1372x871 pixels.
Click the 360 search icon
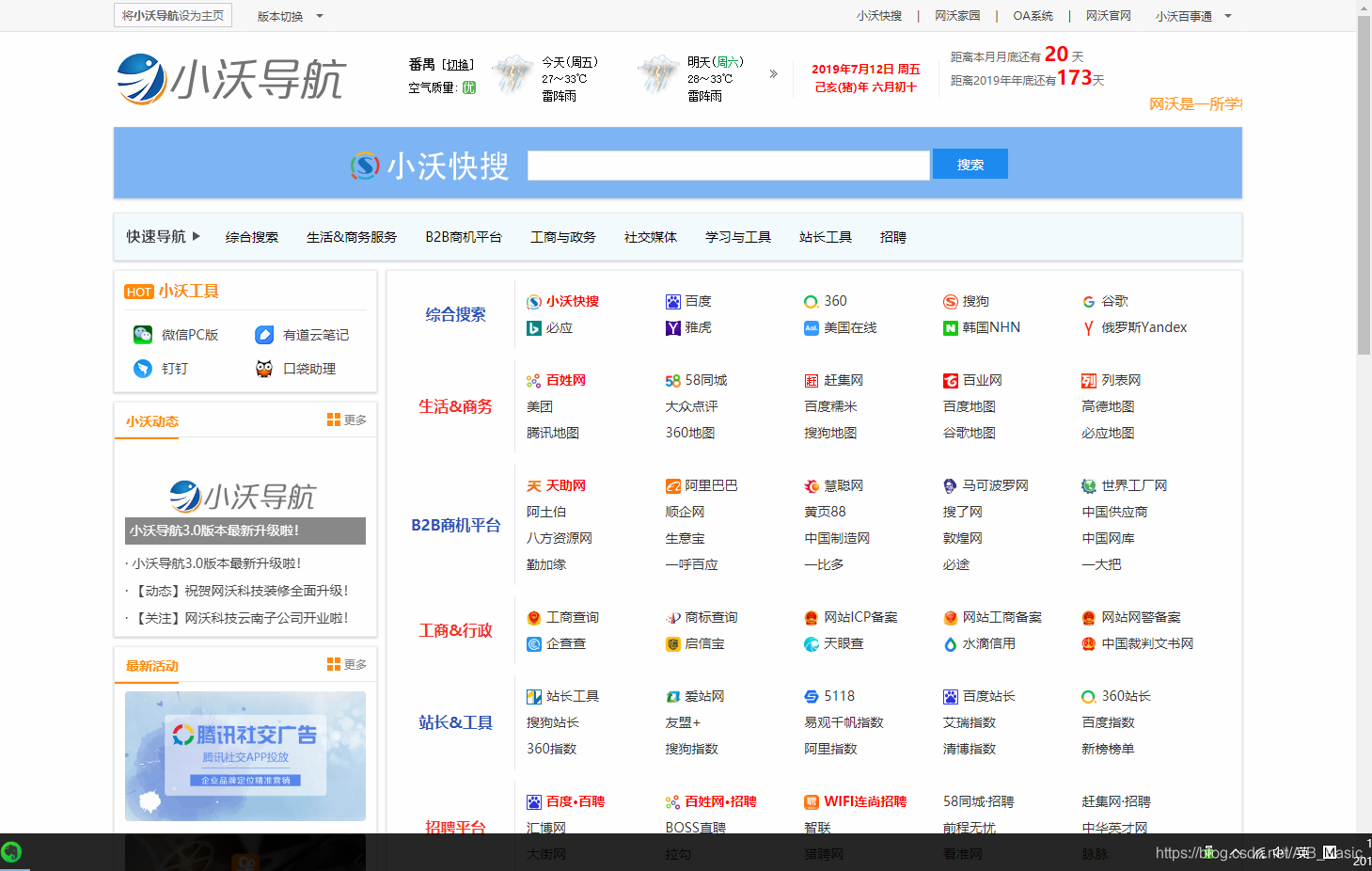click(x=811, y=301)
